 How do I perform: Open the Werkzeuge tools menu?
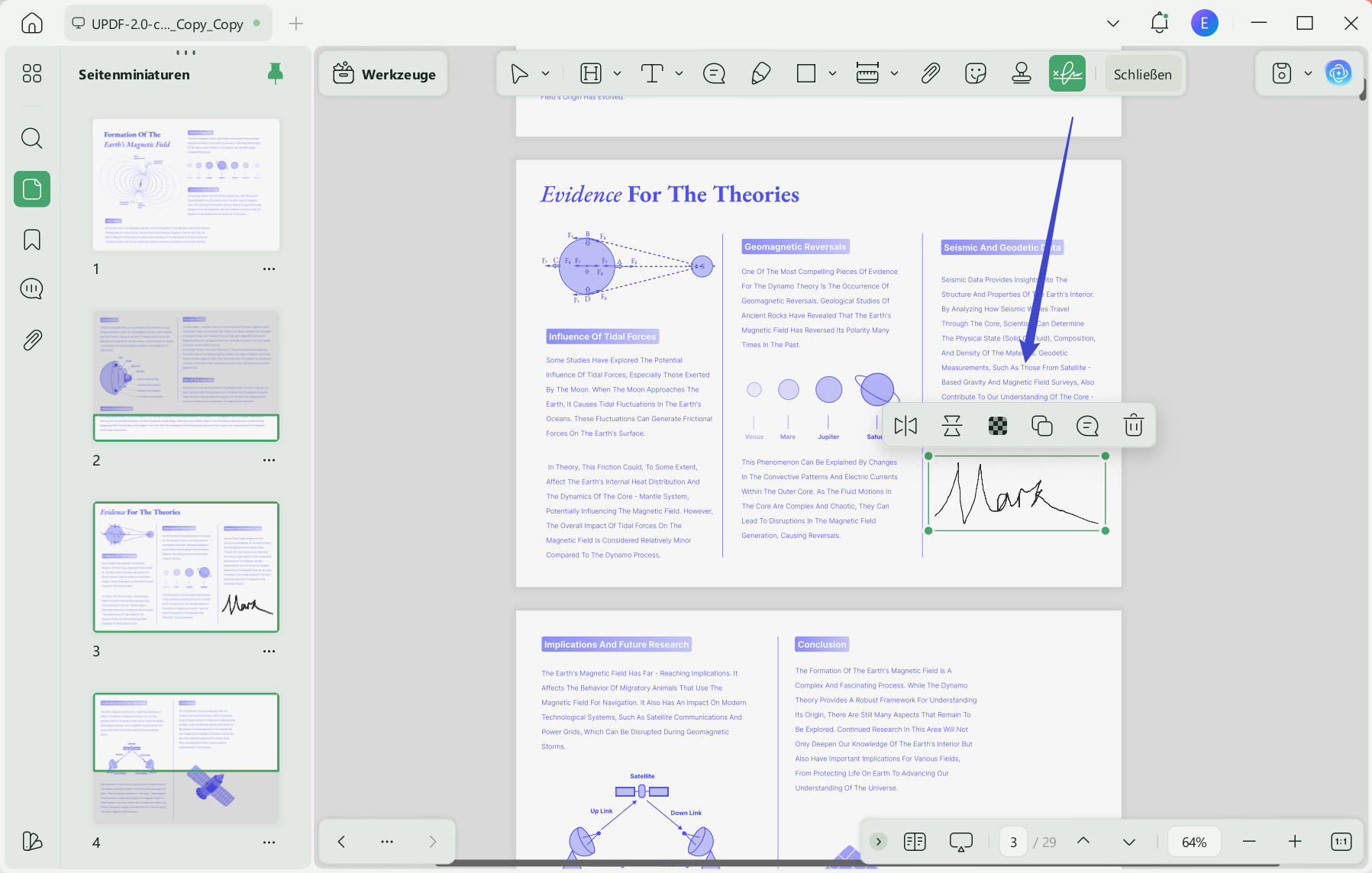coord(384,74)
